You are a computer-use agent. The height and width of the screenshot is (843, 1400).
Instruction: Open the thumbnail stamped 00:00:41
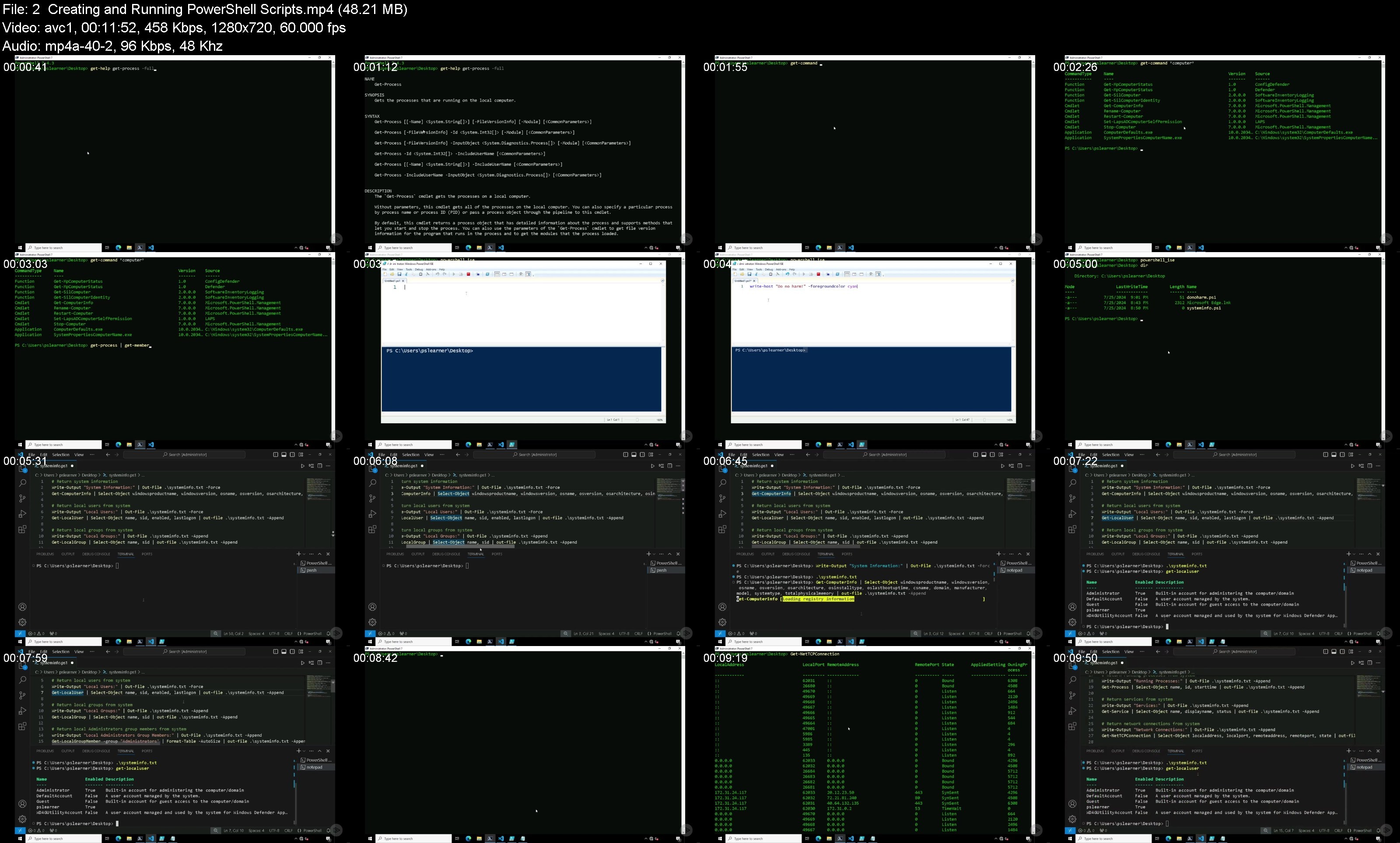(175, 153)
